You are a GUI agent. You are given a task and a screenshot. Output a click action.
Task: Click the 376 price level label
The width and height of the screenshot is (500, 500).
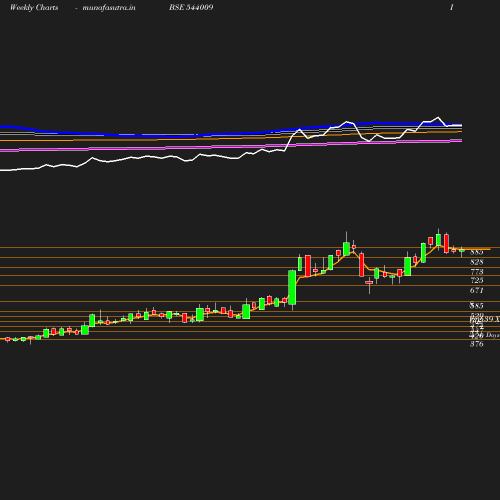pos(477,344)
